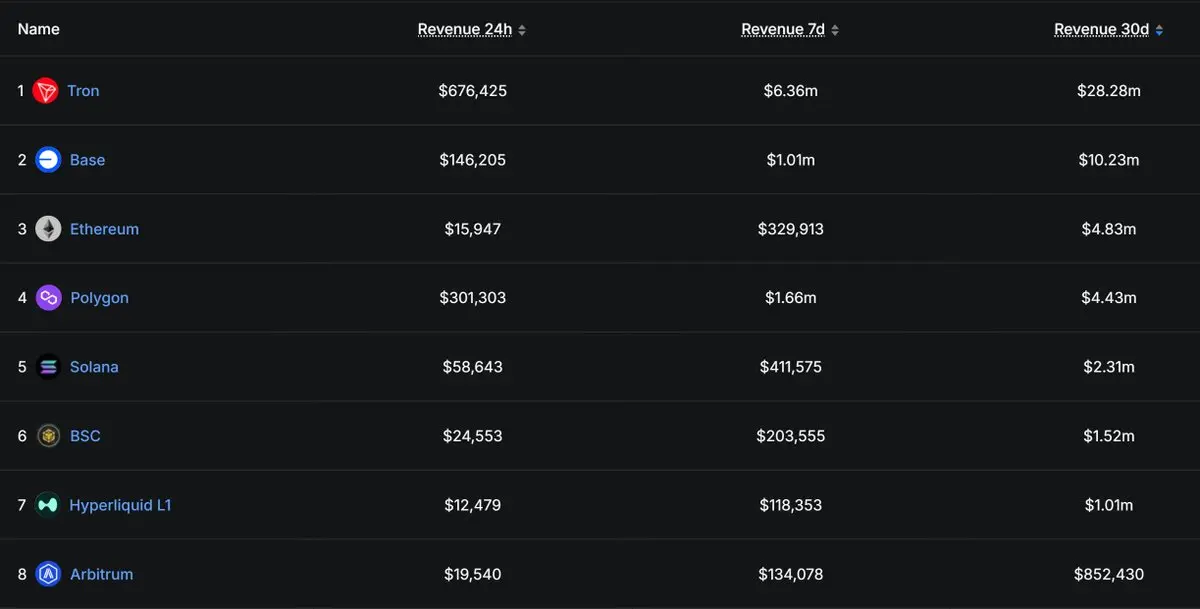The width and height of the screenshot is (1200, 609).
Task: Open the Tron chain link
Action: click(x=83, y=91)
